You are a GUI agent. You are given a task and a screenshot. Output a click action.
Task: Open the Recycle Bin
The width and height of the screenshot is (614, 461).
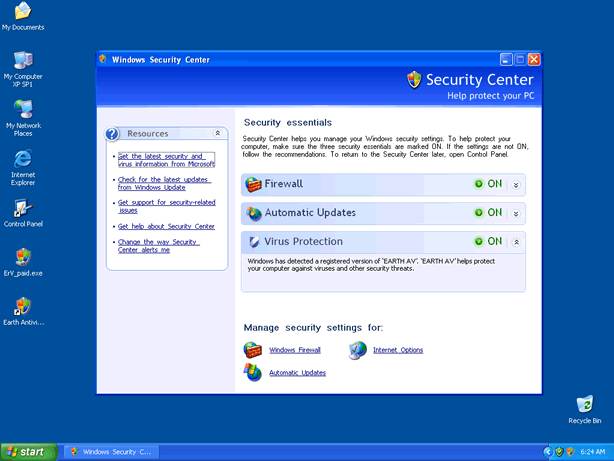584,405
